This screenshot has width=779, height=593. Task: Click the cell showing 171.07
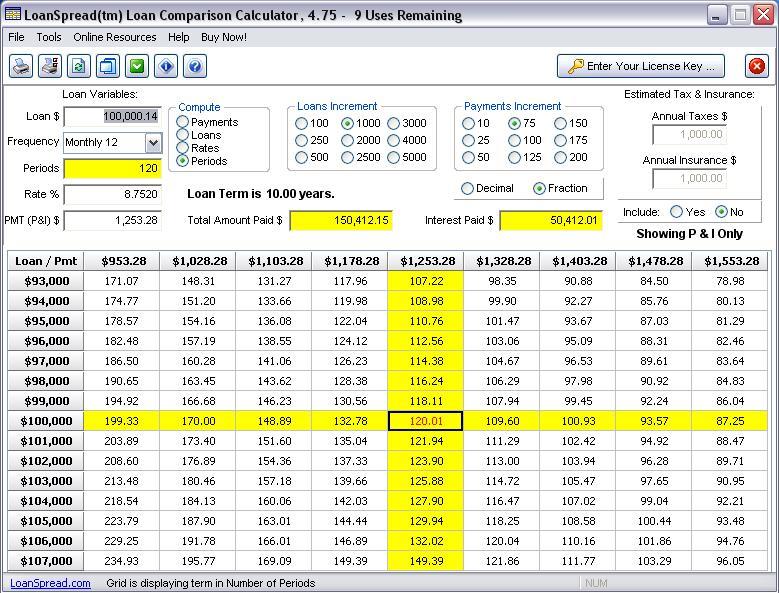(122, 281)
